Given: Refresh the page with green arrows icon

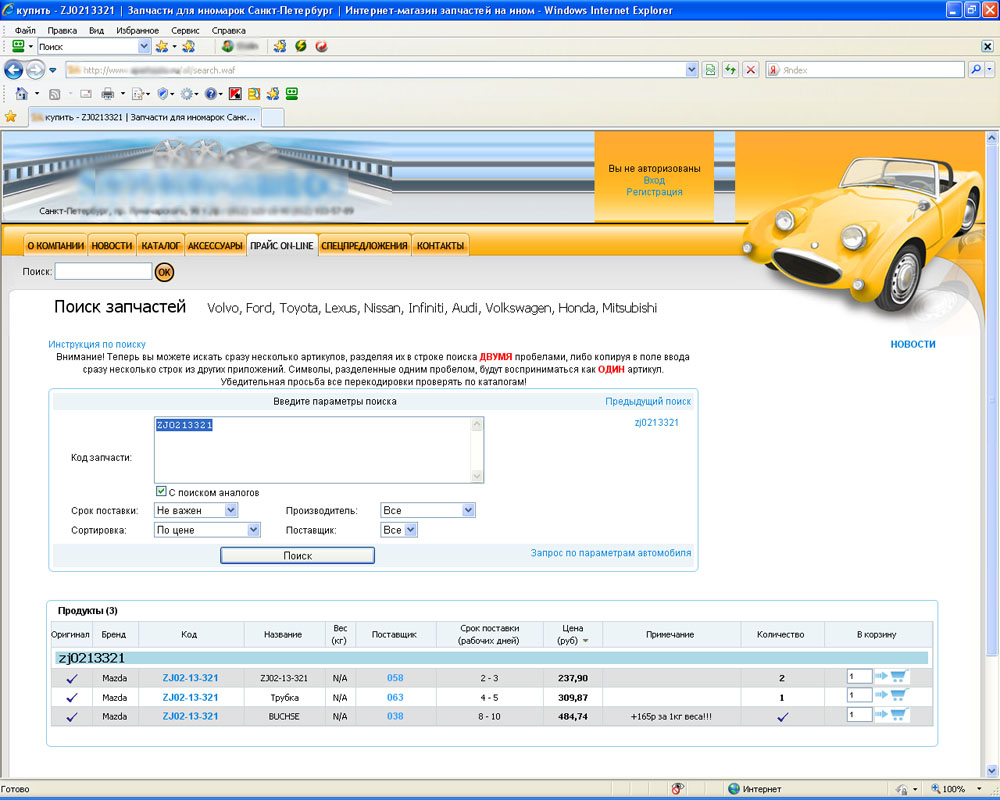Looking at the screenshot, I should coord(731,70).
